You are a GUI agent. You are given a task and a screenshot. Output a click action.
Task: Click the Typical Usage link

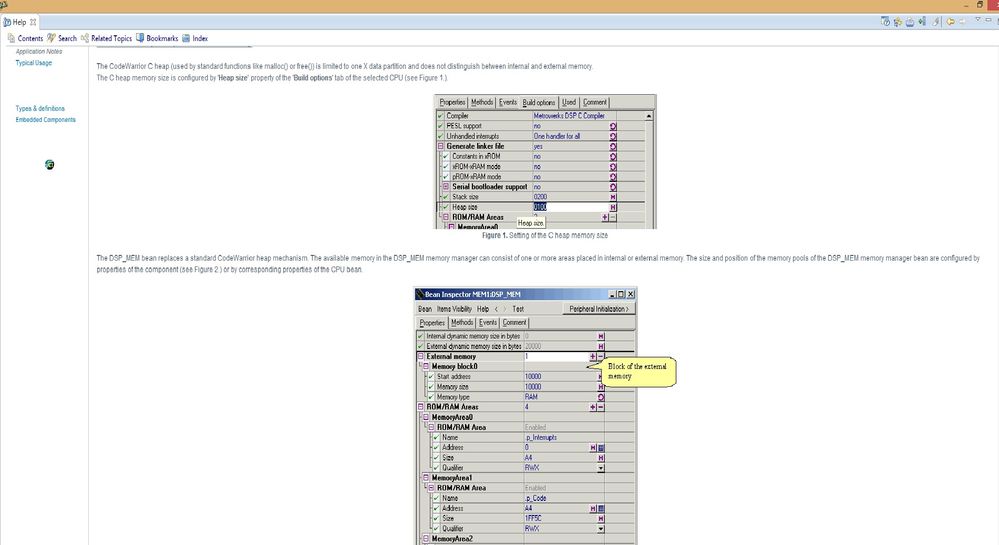point(34,63)
